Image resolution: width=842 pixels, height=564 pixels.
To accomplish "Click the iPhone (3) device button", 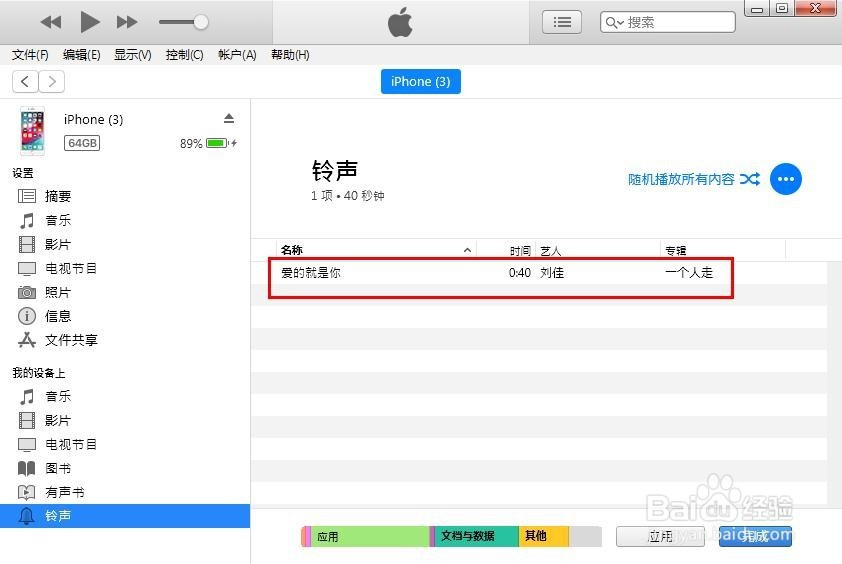I will 420,82.
